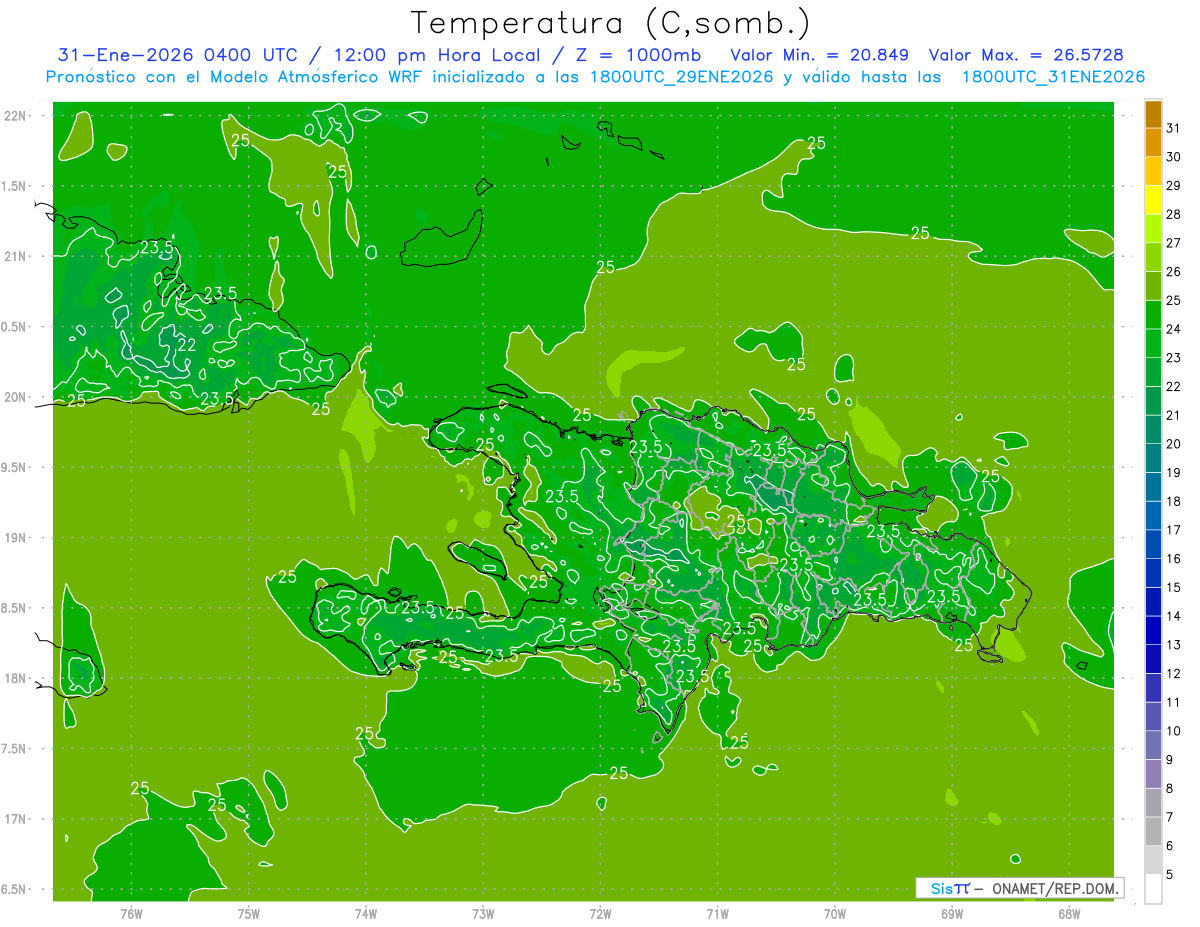Click the 'Valor Min. = 20.849' value
Viewport: 1200px width, 927px height.
[x=819, y=55]
